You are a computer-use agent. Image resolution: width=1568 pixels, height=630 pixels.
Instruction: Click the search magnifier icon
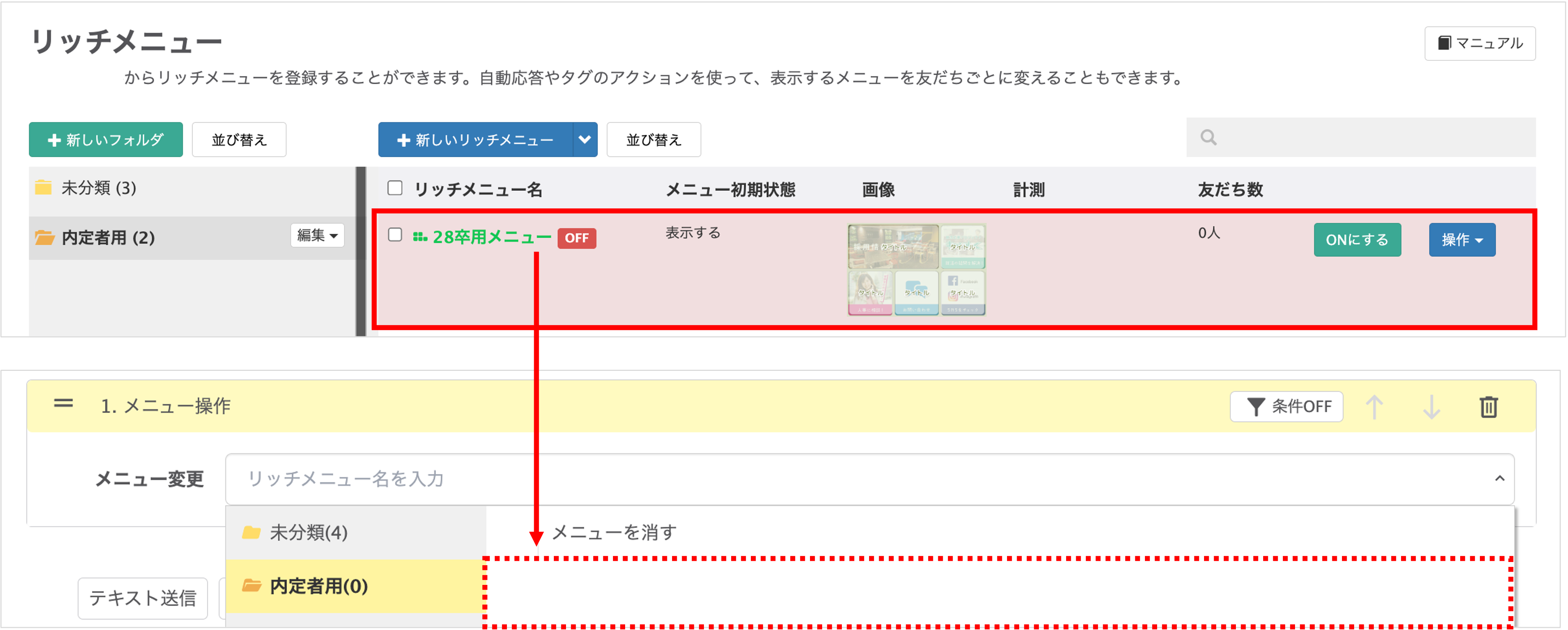click(x=1208, y=137)
